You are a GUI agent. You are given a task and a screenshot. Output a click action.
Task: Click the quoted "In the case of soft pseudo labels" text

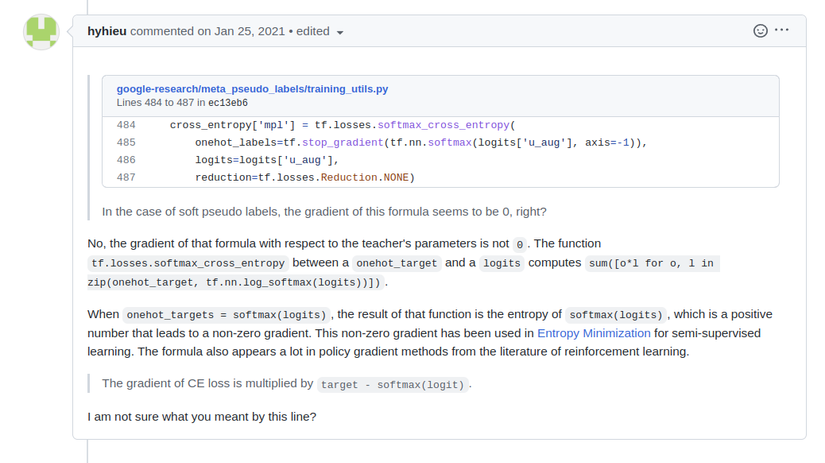coord(324,212)
